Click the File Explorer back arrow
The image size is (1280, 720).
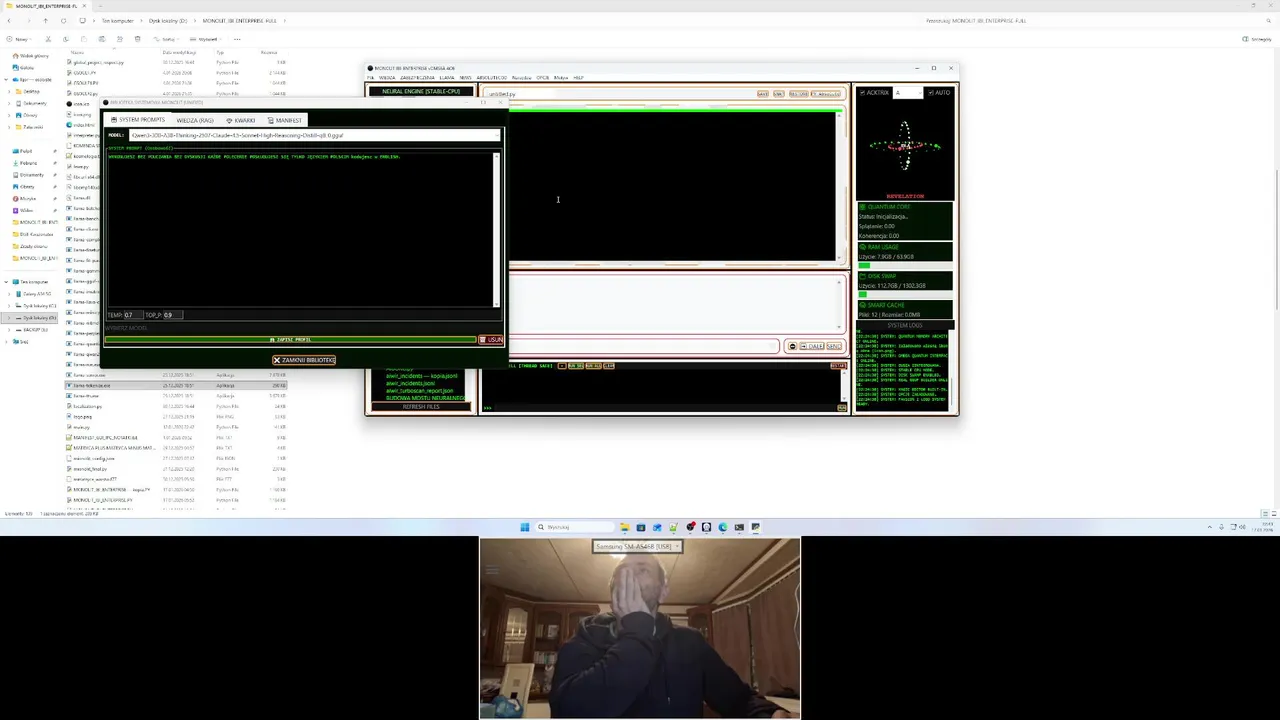[10, 20]
